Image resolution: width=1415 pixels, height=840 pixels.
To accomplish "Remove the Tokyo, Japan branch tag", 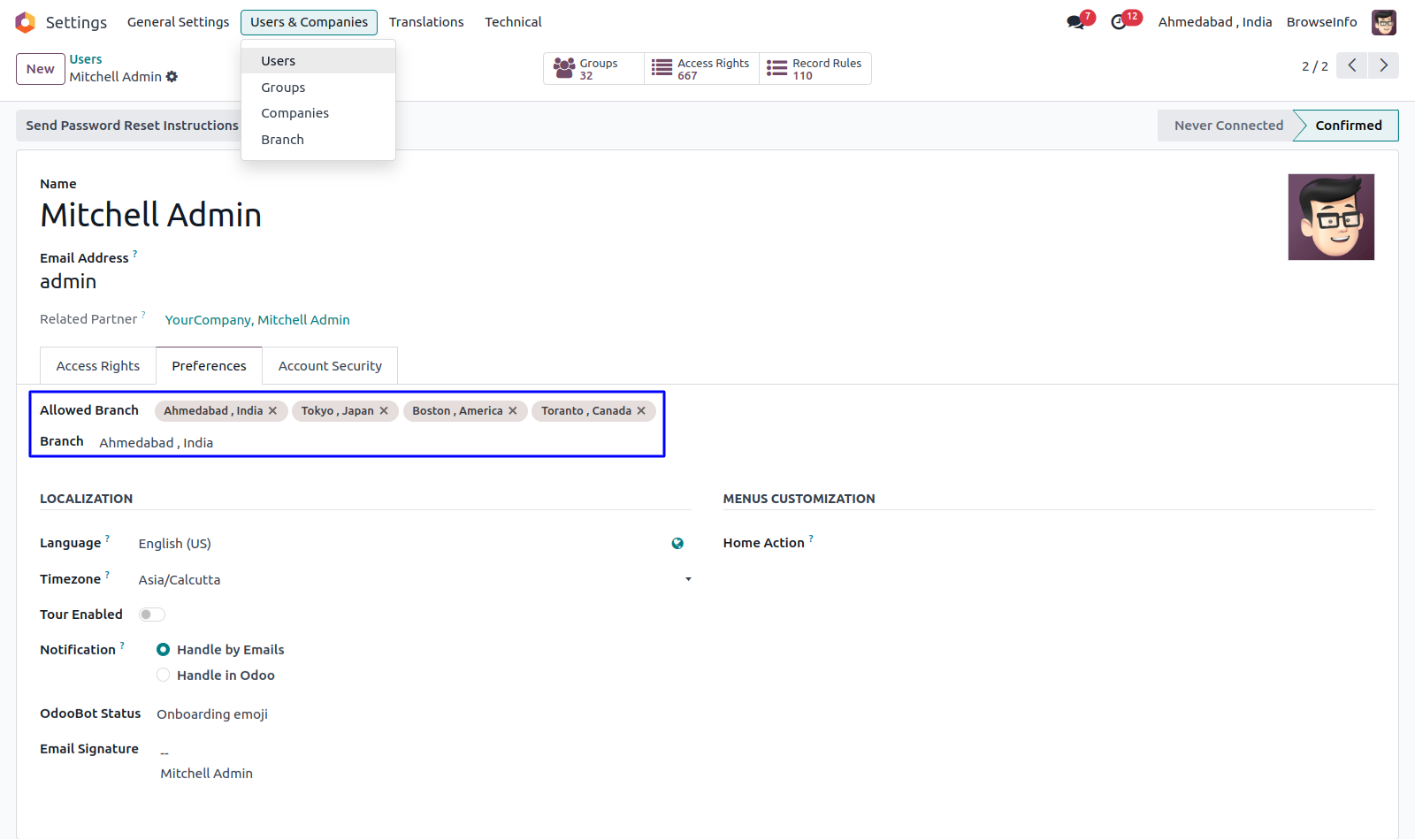I will (x=384, y=411).
